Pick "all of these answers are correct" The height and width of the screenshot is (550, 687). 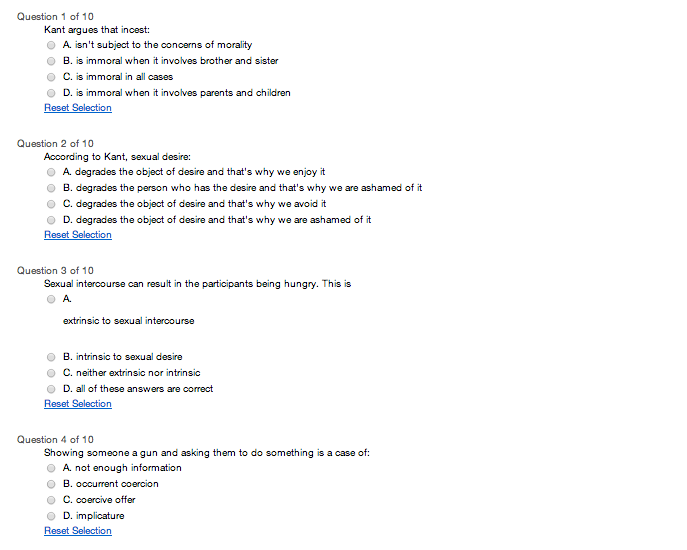51,389
